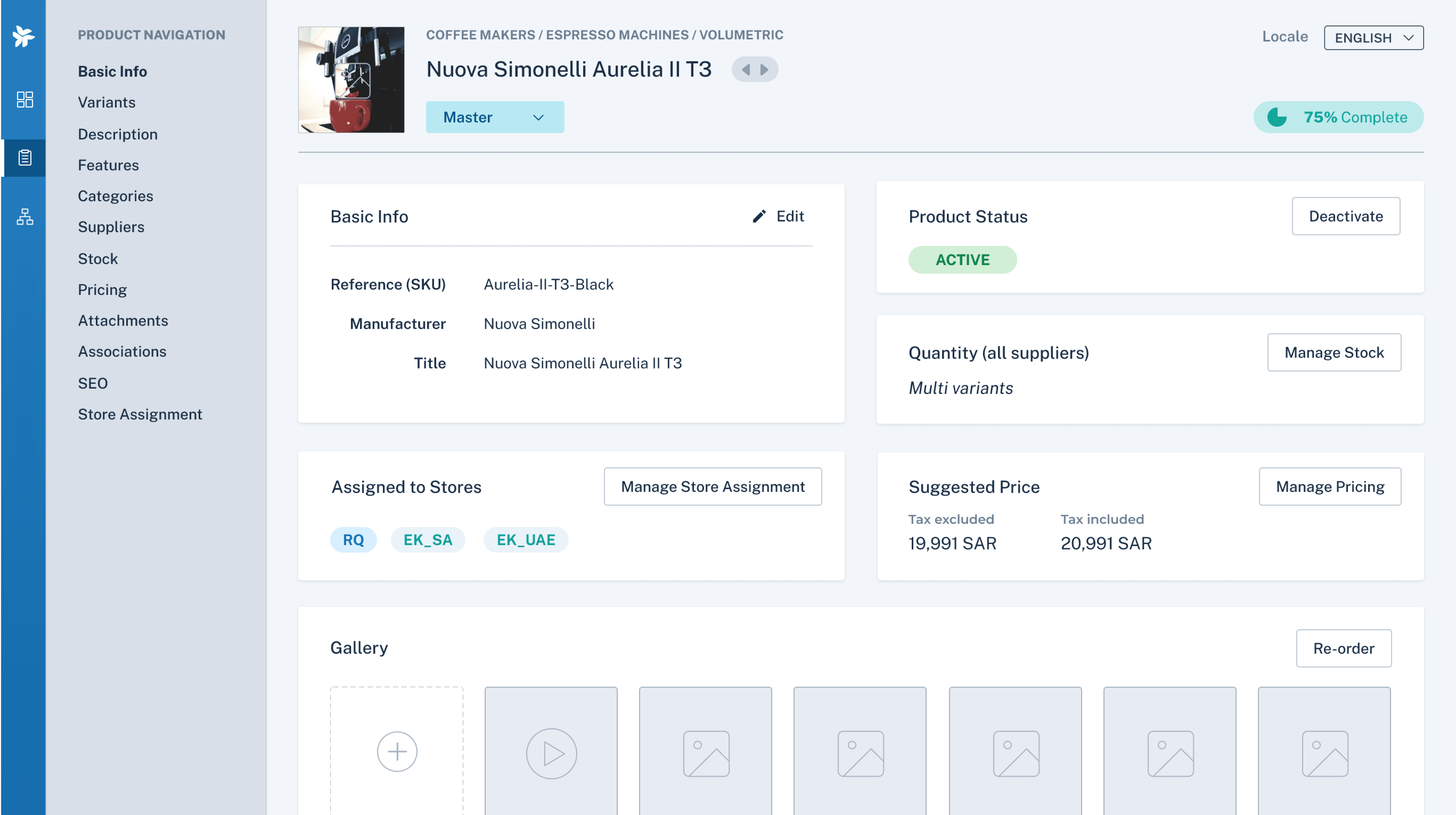
Task: Open the ENGLISH locale dropdown
Action: click(x=1373, y=38)
